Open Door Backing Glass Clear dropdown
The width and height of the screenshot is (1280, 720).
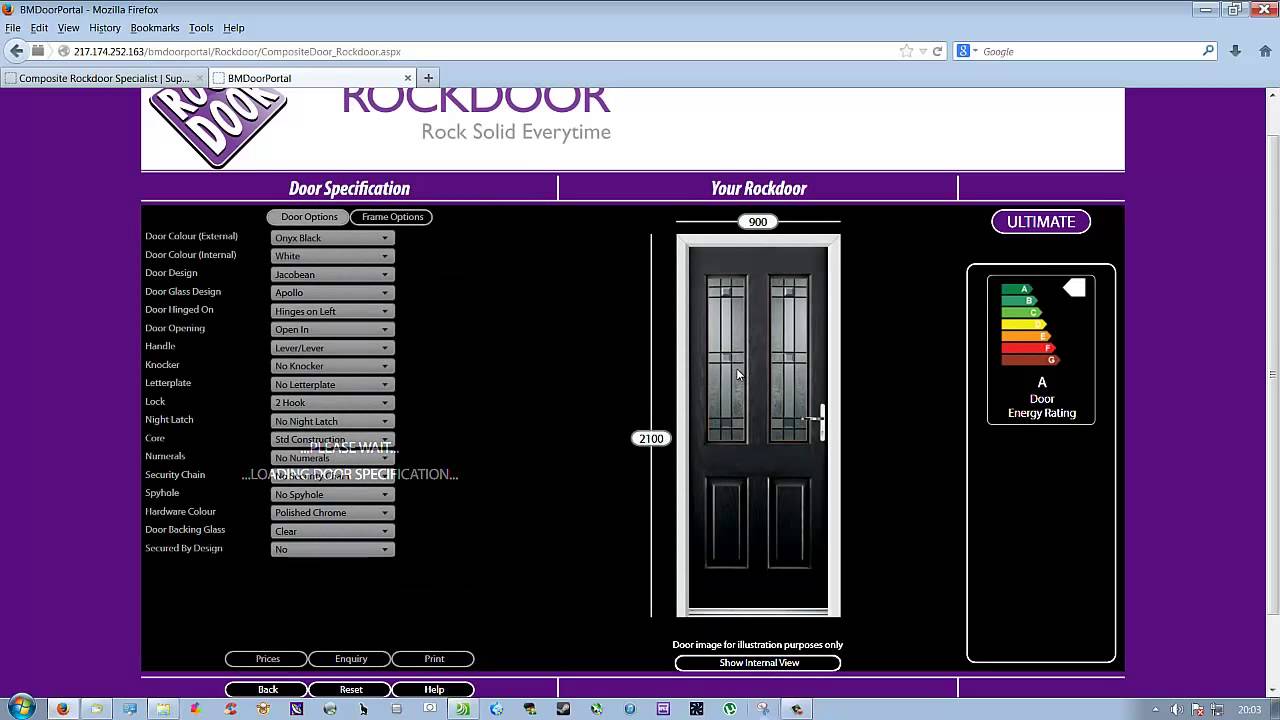point(332,531)
